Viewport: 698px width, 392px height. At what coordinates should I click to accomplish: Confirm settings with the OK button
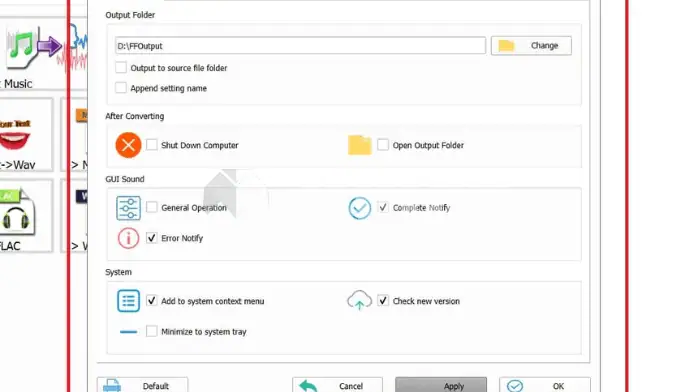tap(545, 385)
